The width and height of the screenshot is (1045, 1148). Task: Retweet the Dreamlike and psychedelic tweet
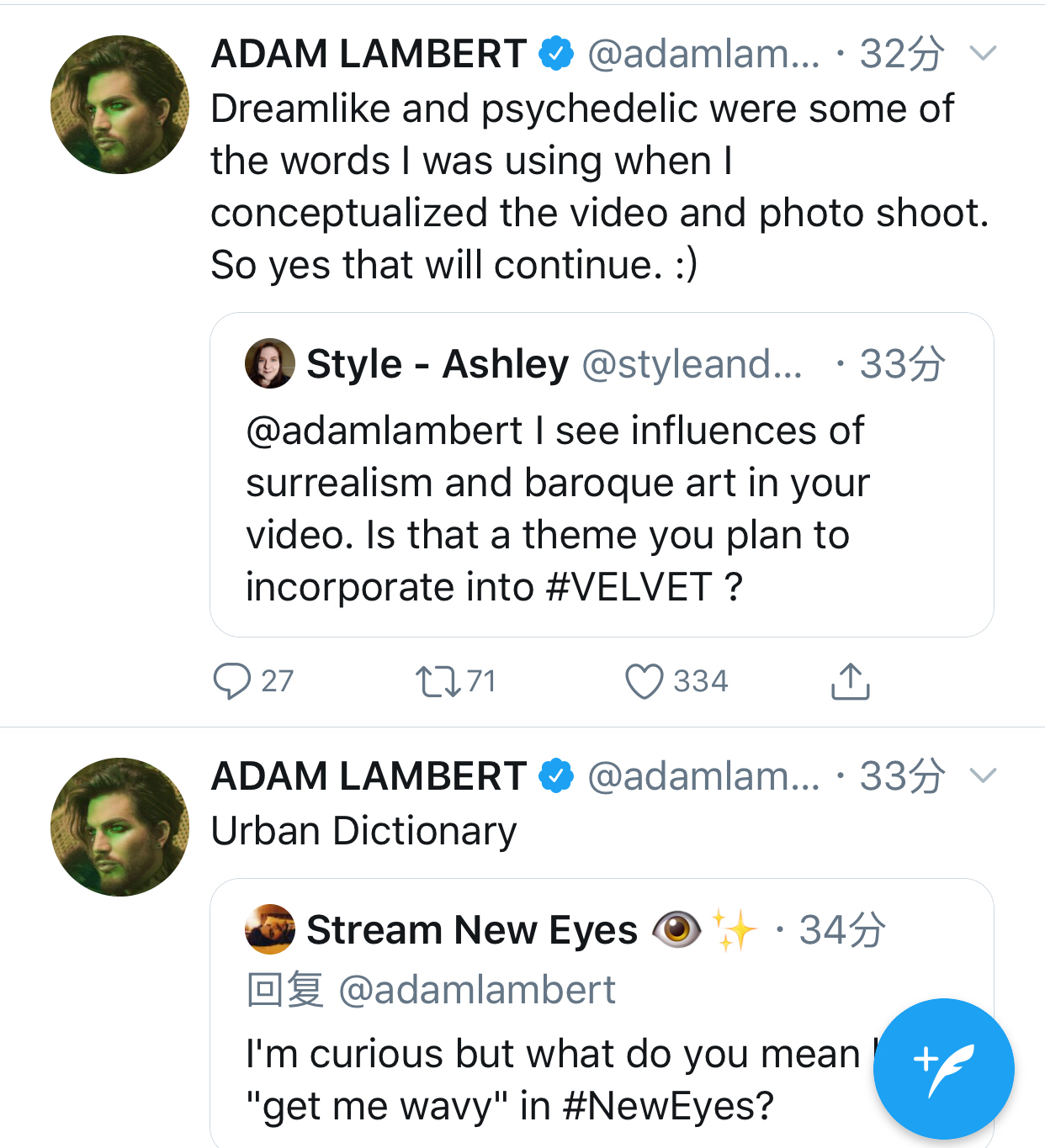tap(438, 681)
